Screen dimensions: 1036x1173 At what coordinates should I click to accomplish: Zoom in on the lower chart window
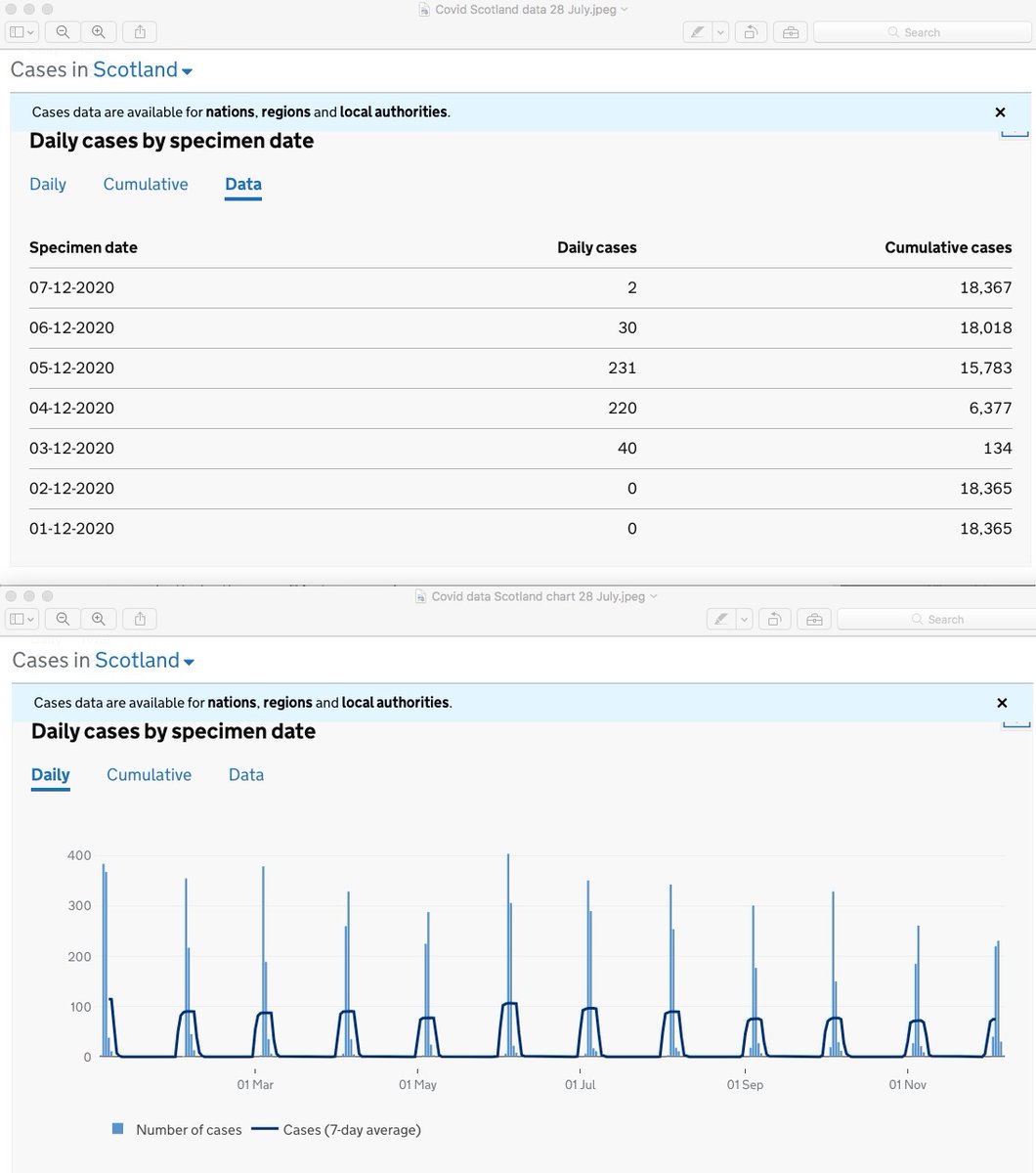[x=99, y=619]
